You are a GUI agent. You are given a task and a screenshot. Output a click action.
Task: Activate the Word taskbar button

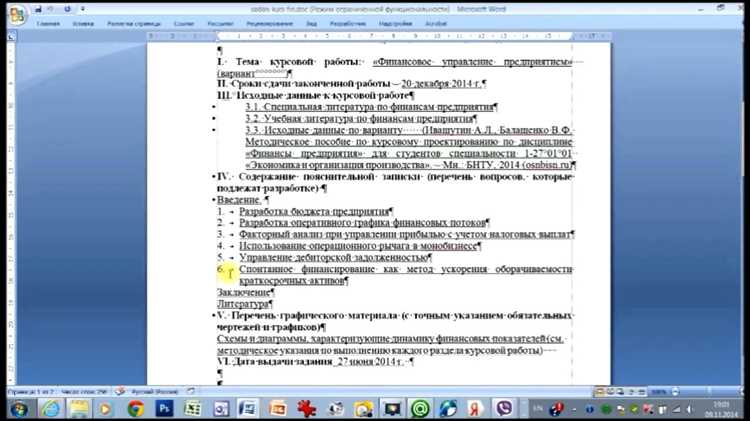pyautogui.click(x=249, y=409)
